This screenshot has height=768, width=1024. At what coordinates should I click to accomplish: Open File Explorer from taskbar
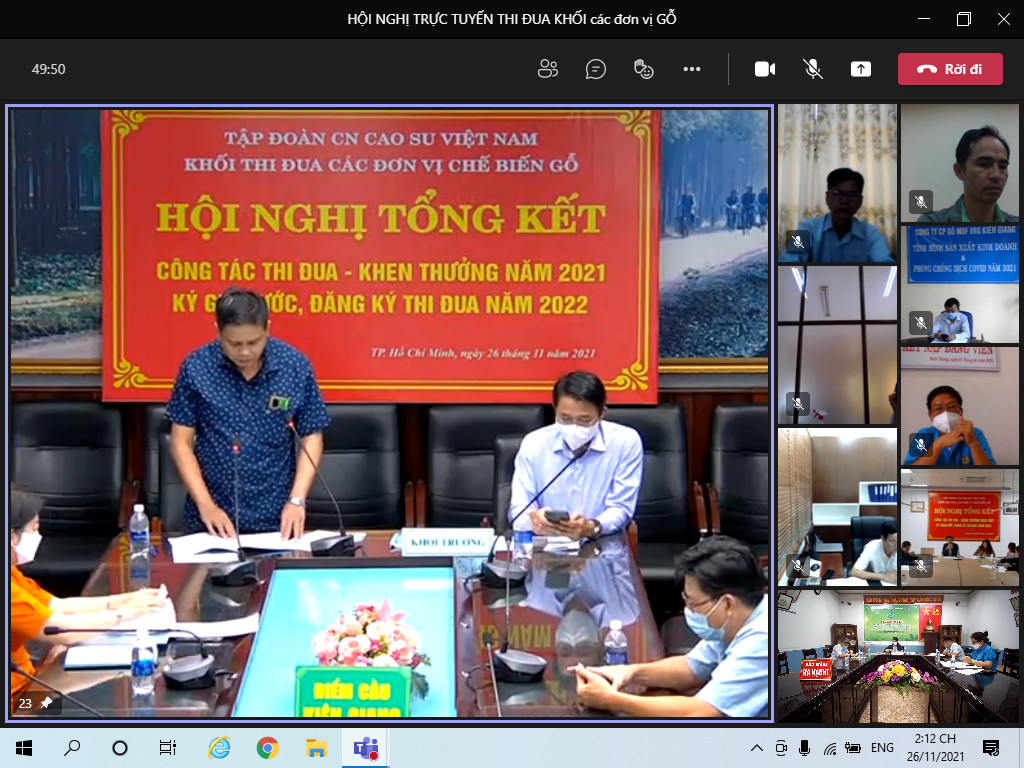coord(317,748)
